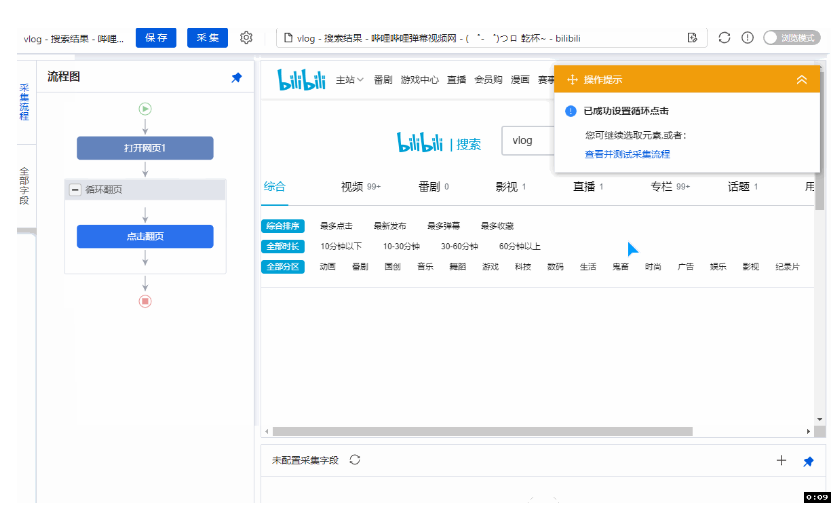This screenshot has width=834, height=511.
Task: Click the horizontal scrollbar under the web preview
Action: tap(480, 432)
